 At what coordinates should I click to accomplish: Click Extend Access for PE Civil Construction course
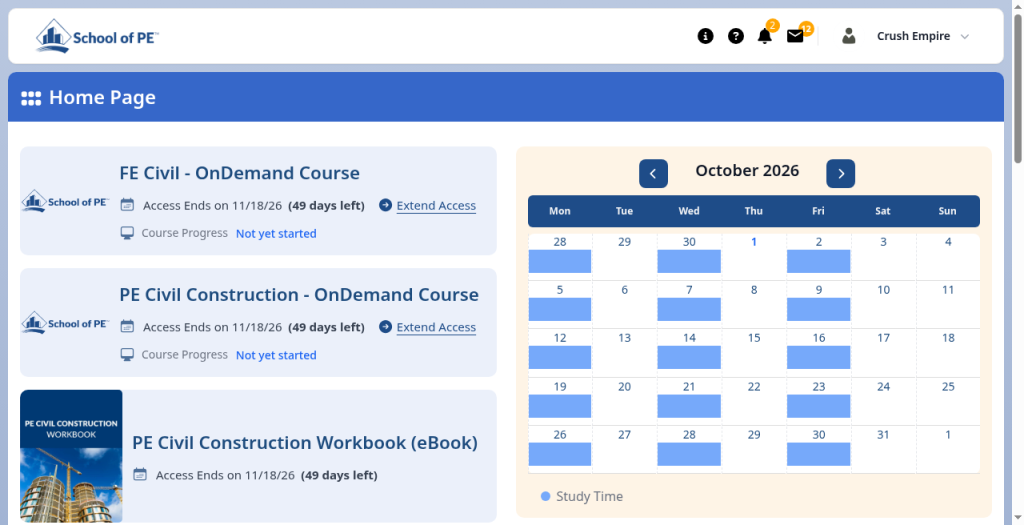click(x=436, y=327)
